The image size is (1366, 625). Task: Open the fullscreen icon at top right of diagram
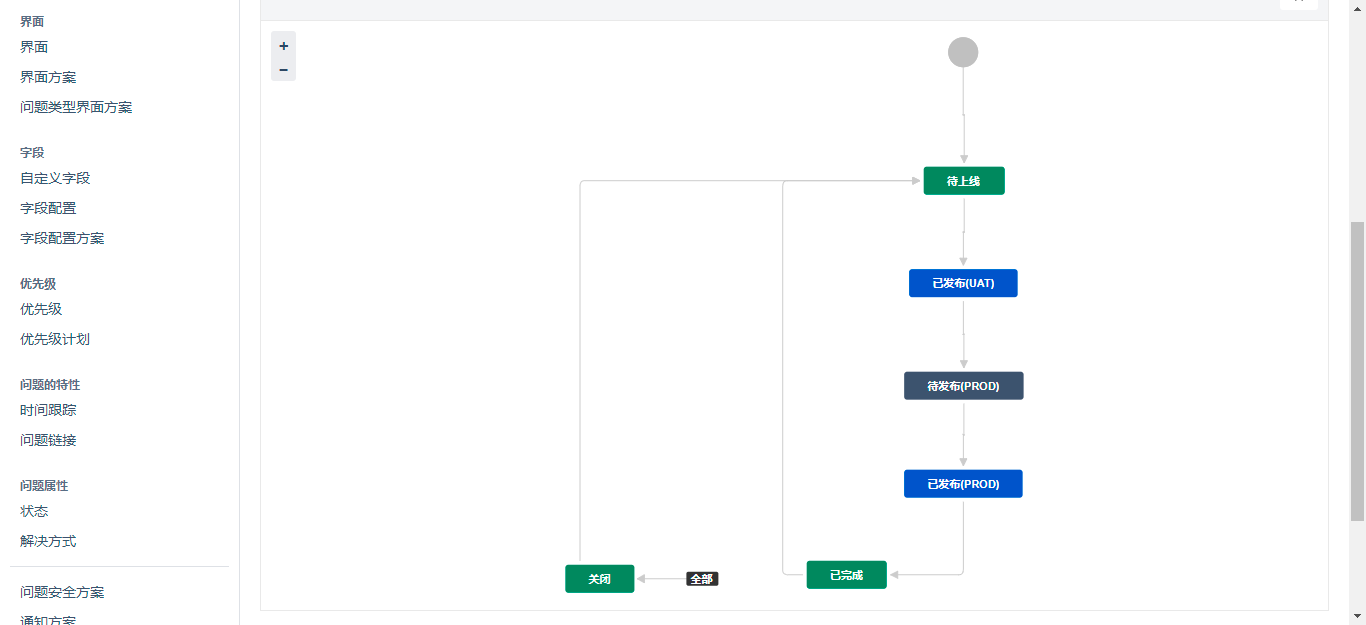tap(1298, 3)
